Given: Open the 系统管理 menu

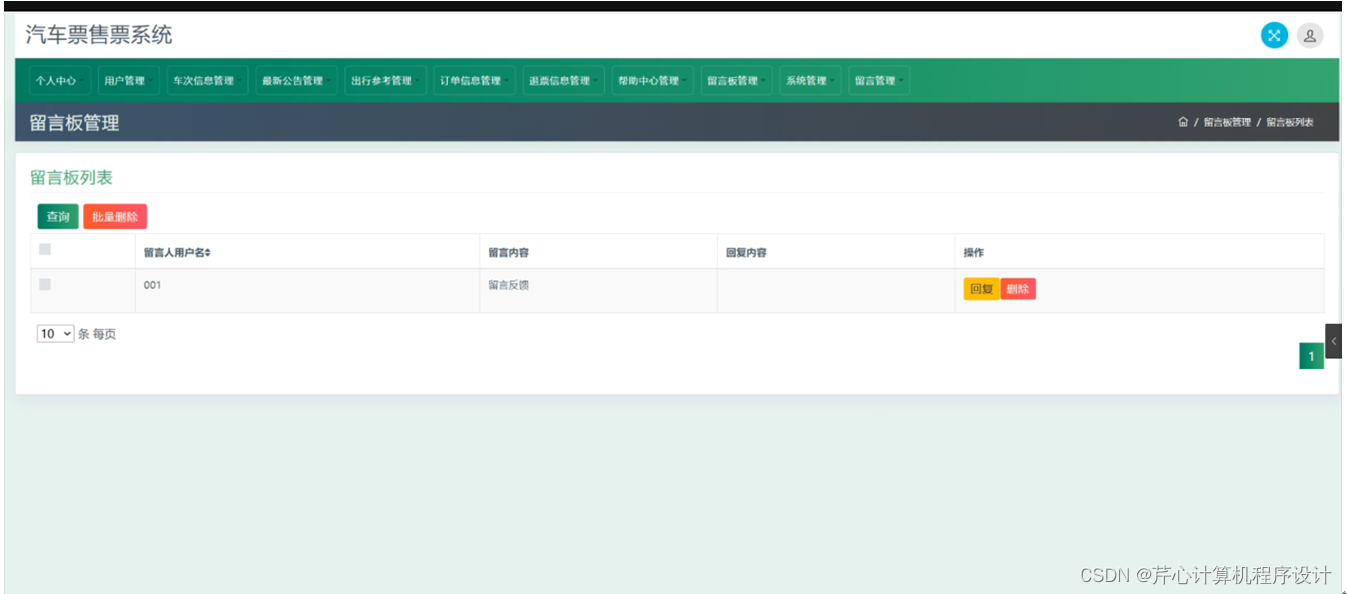Looking at the screenshot, I should click(810, 81).
